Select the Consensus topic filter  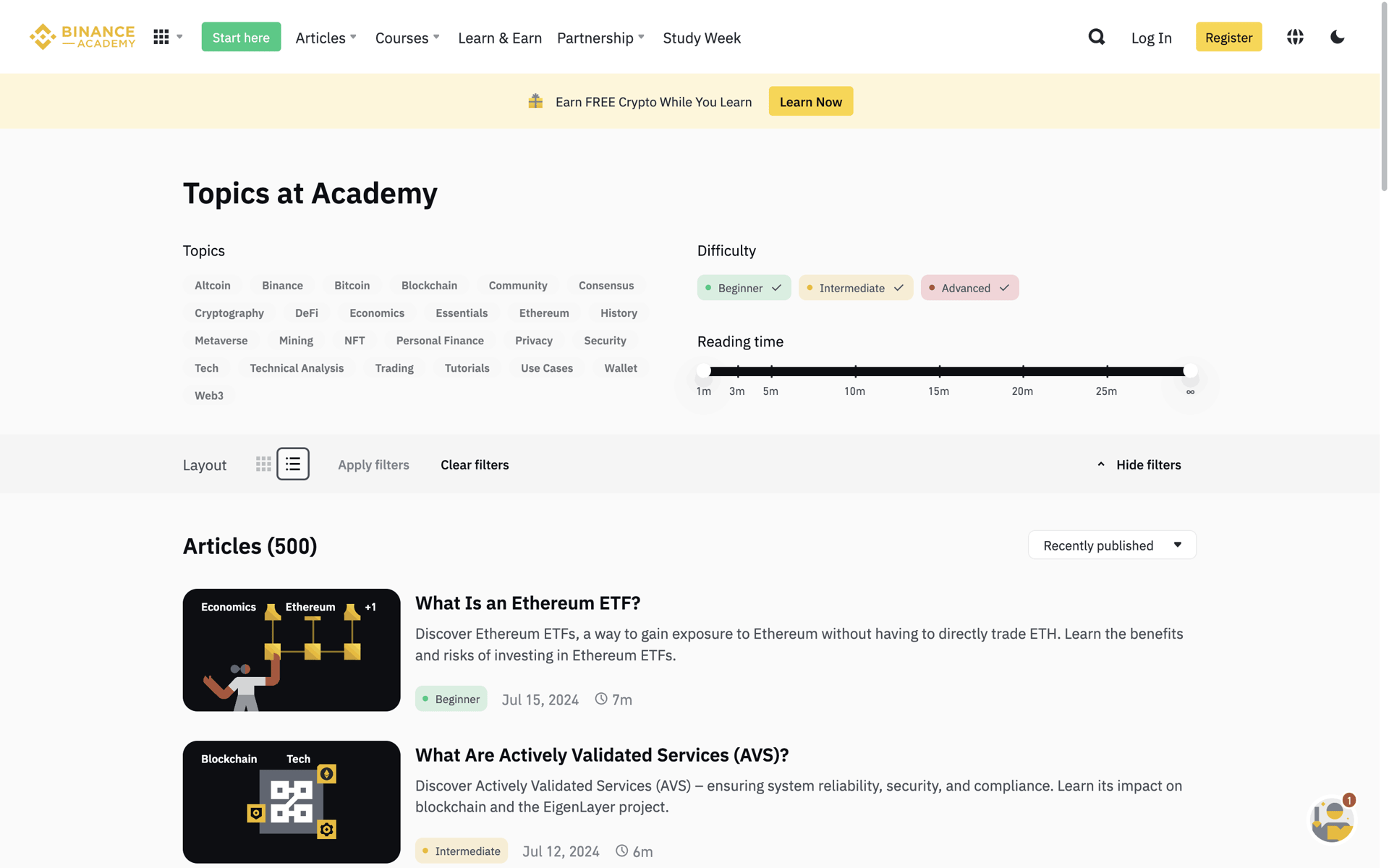pos(606,285)
